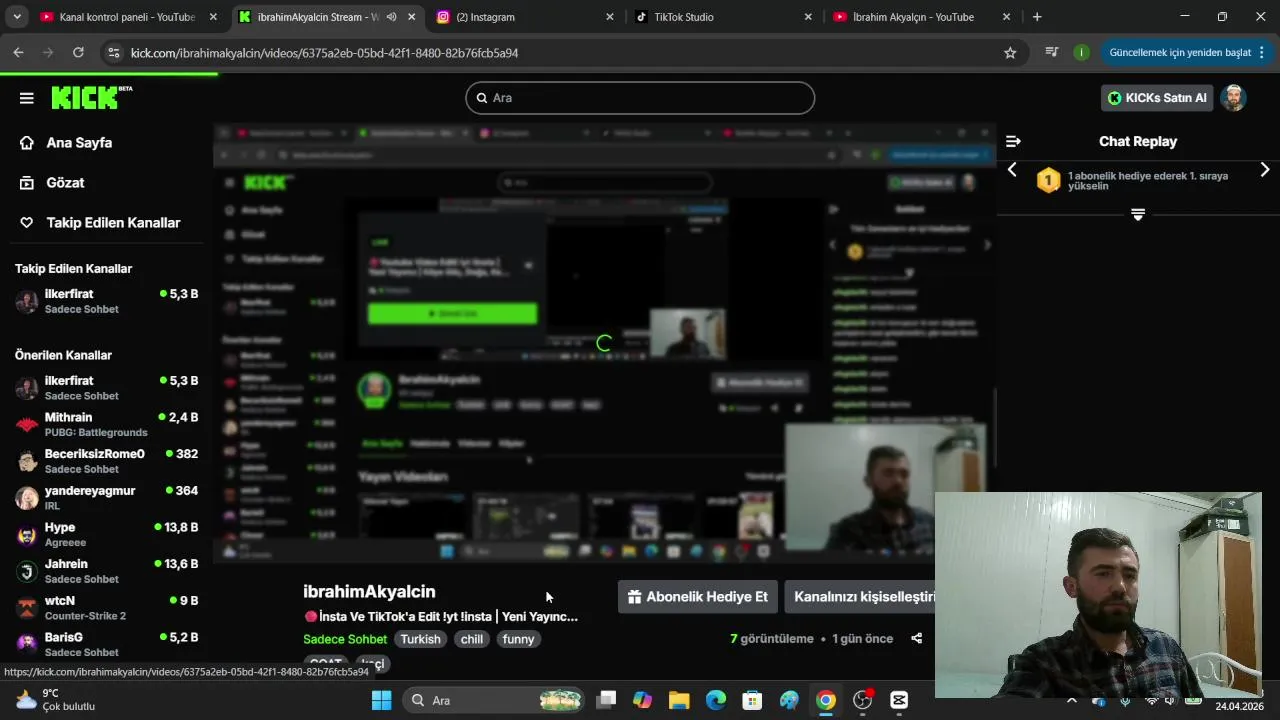Screen dimensions: 1280x720
Task: Open Mithrain recommended channel
Action: click(x=106, y=424)
